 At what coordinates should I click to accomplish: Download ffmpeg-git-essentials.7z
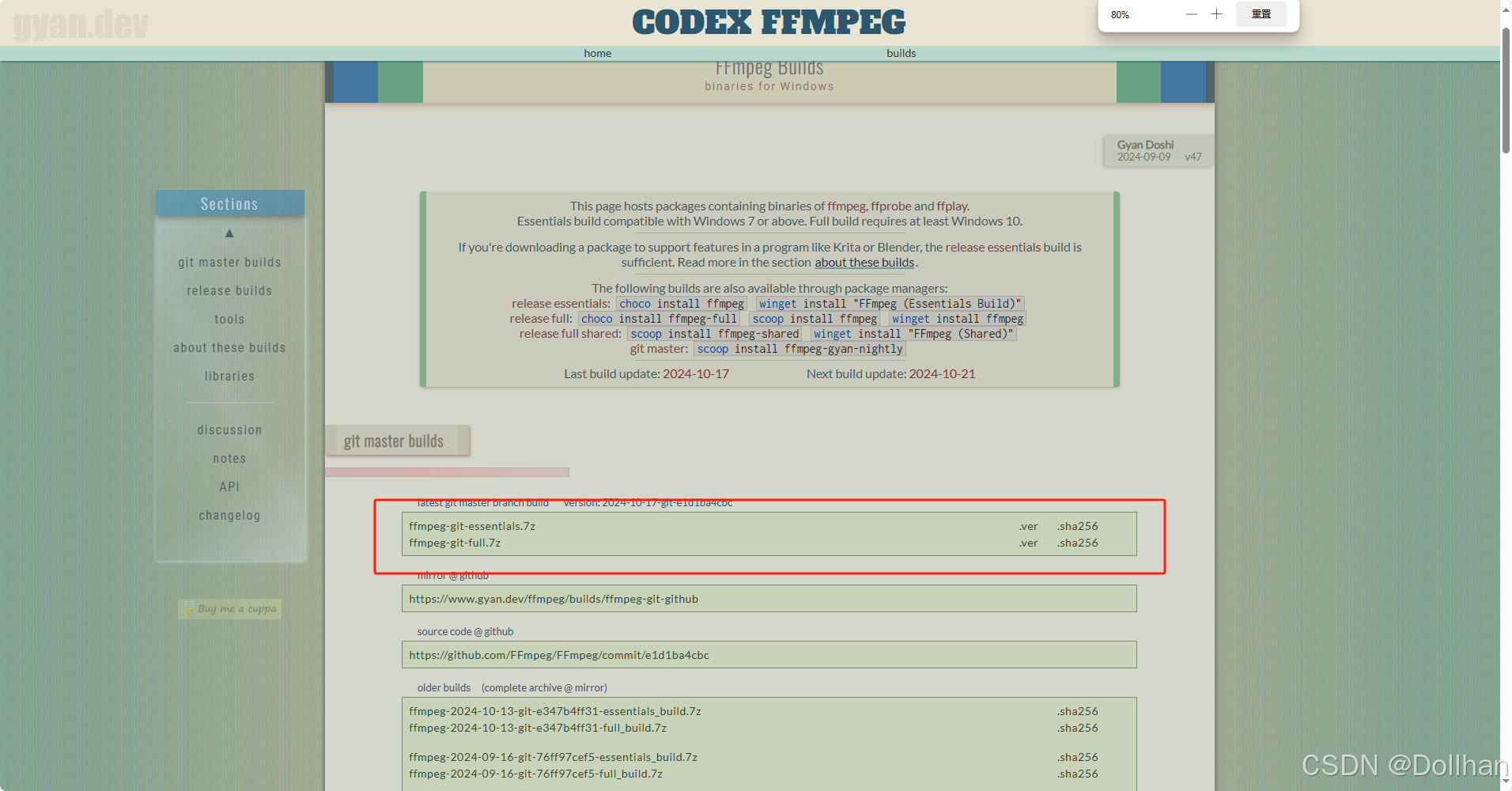(x=472, y=525)
